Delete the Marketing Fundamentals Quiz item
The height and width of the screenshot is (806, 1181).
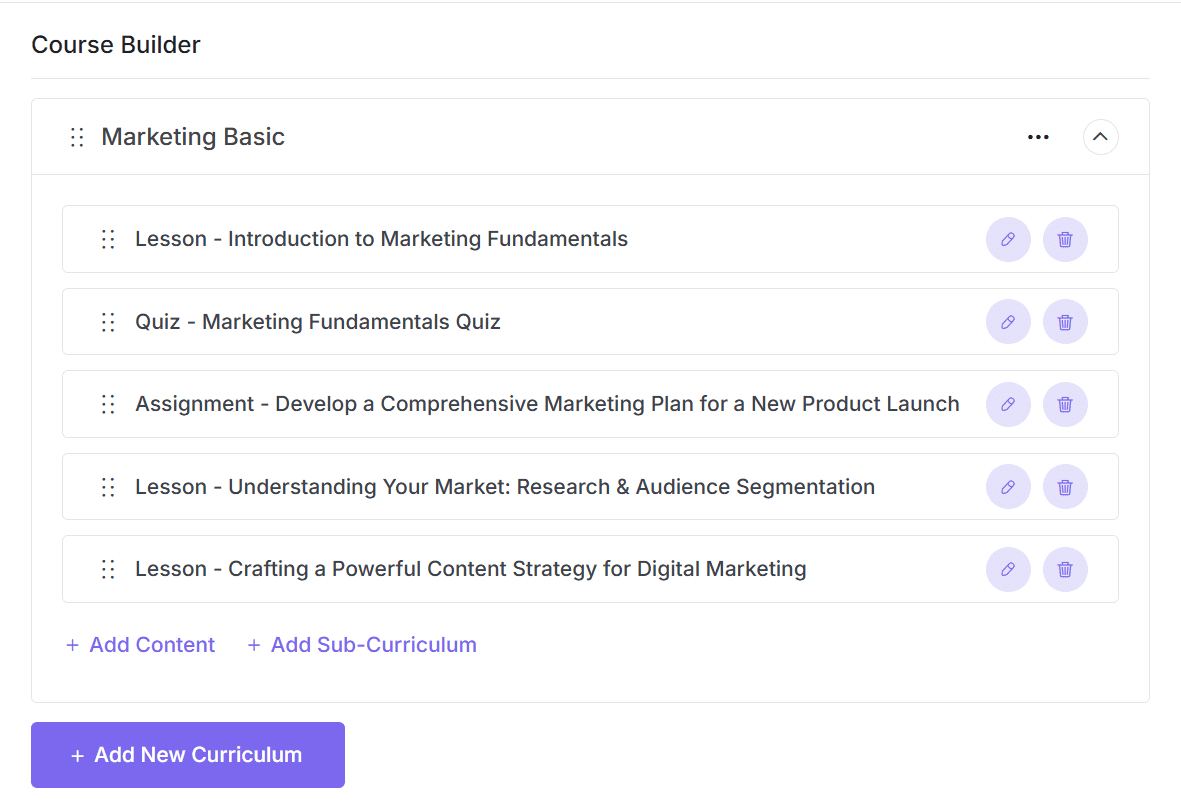tap(1065, 322)
